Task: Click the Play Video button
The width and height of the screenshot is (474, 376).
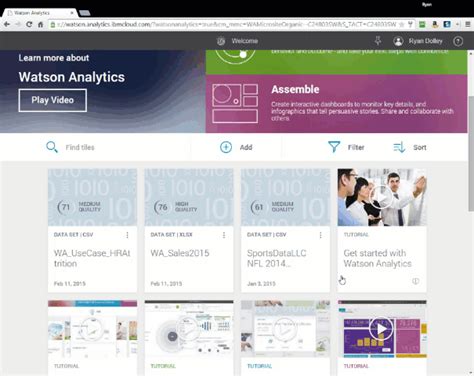Action: click(x=53, y=100)
